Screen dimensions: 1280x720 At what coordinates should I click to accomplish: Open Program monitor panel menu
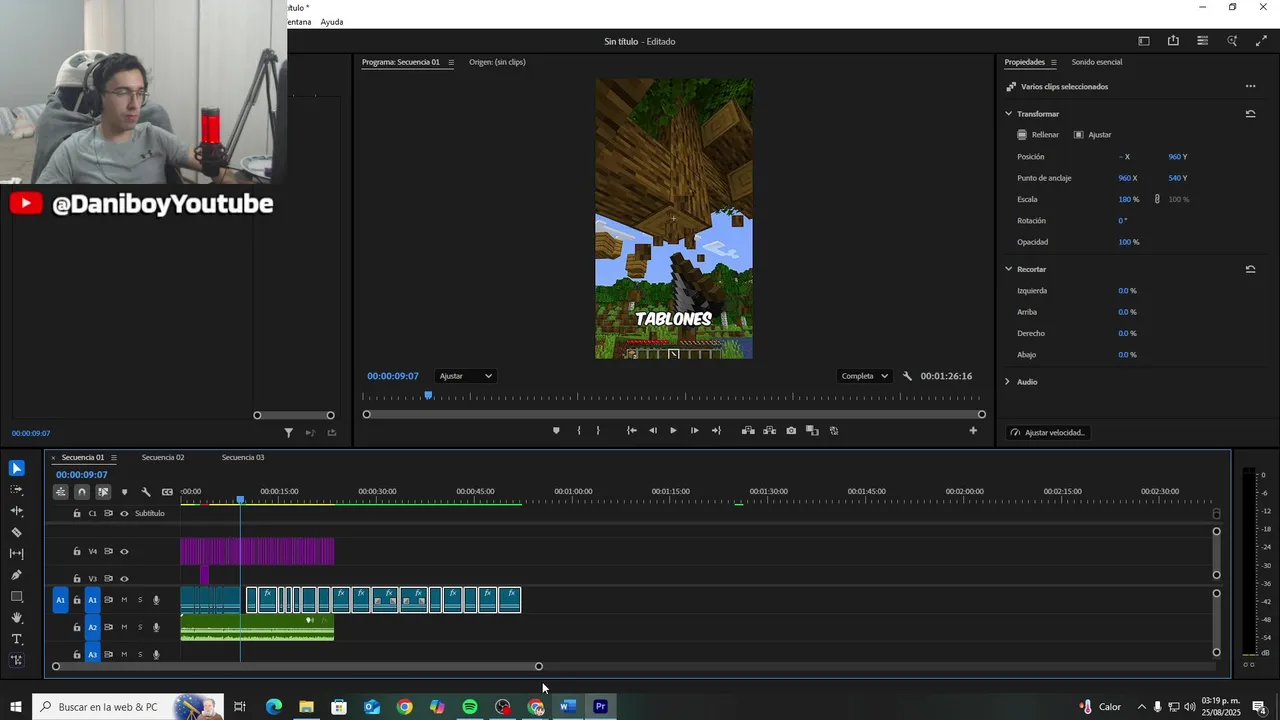pyautogui.click(x=451, y=62)
